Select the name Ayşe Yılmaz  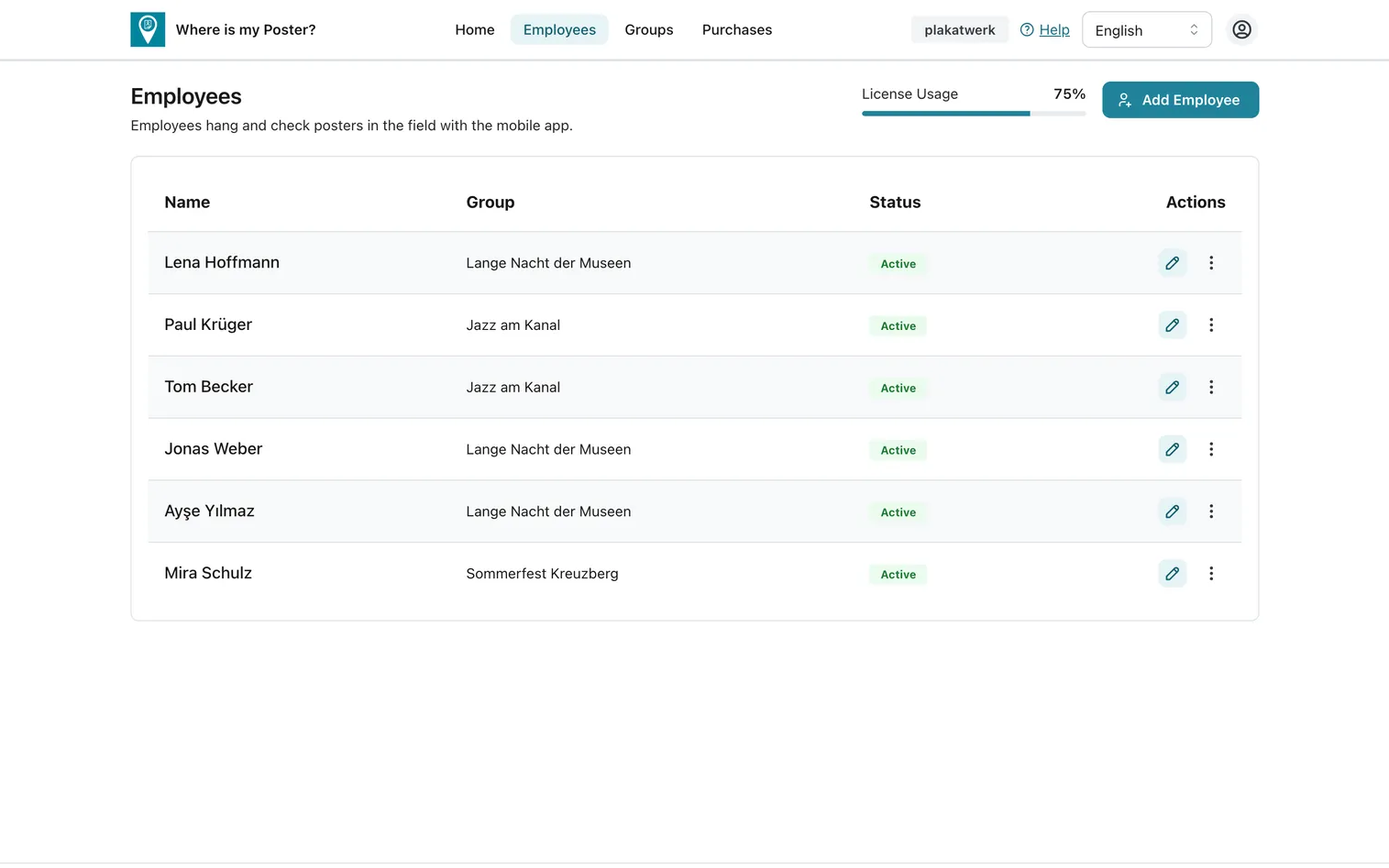[x=210, y=511]
